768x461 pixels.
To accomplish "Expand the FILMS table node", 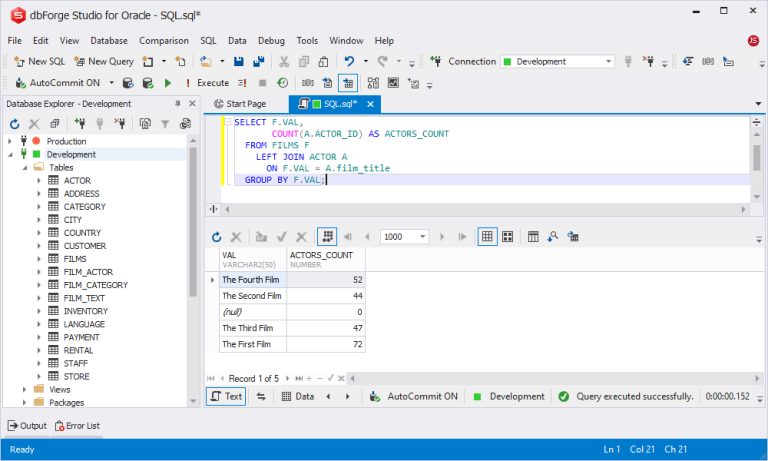I will (39, 259).
